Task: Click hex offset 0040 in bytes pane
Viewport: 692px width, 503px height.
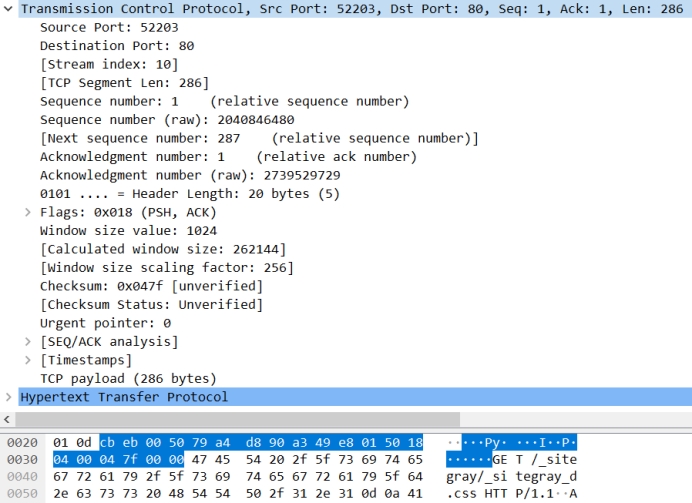Action: coord(21,476)
